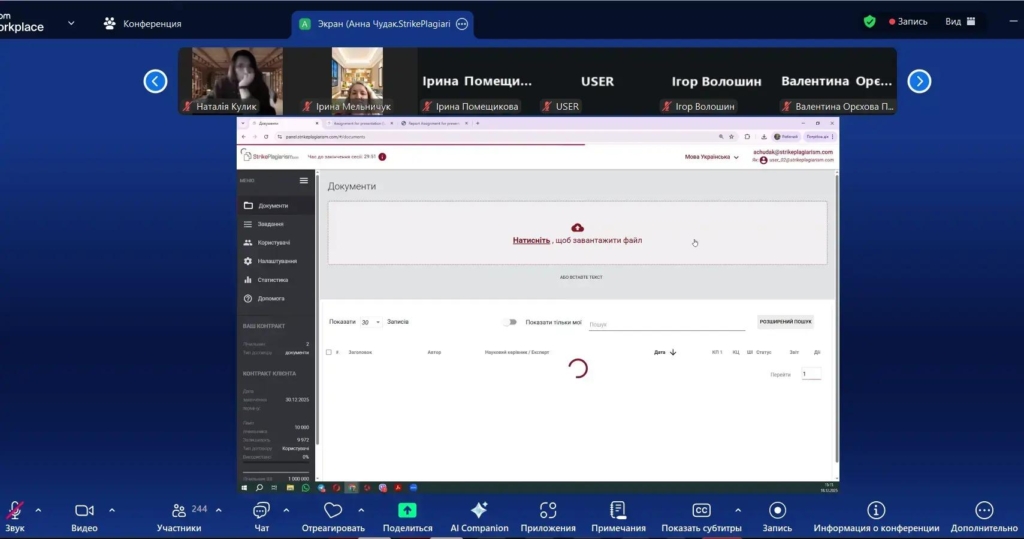1024x539 pixels.
Task: Click the Пошук search input field
Action: [666, 324]
